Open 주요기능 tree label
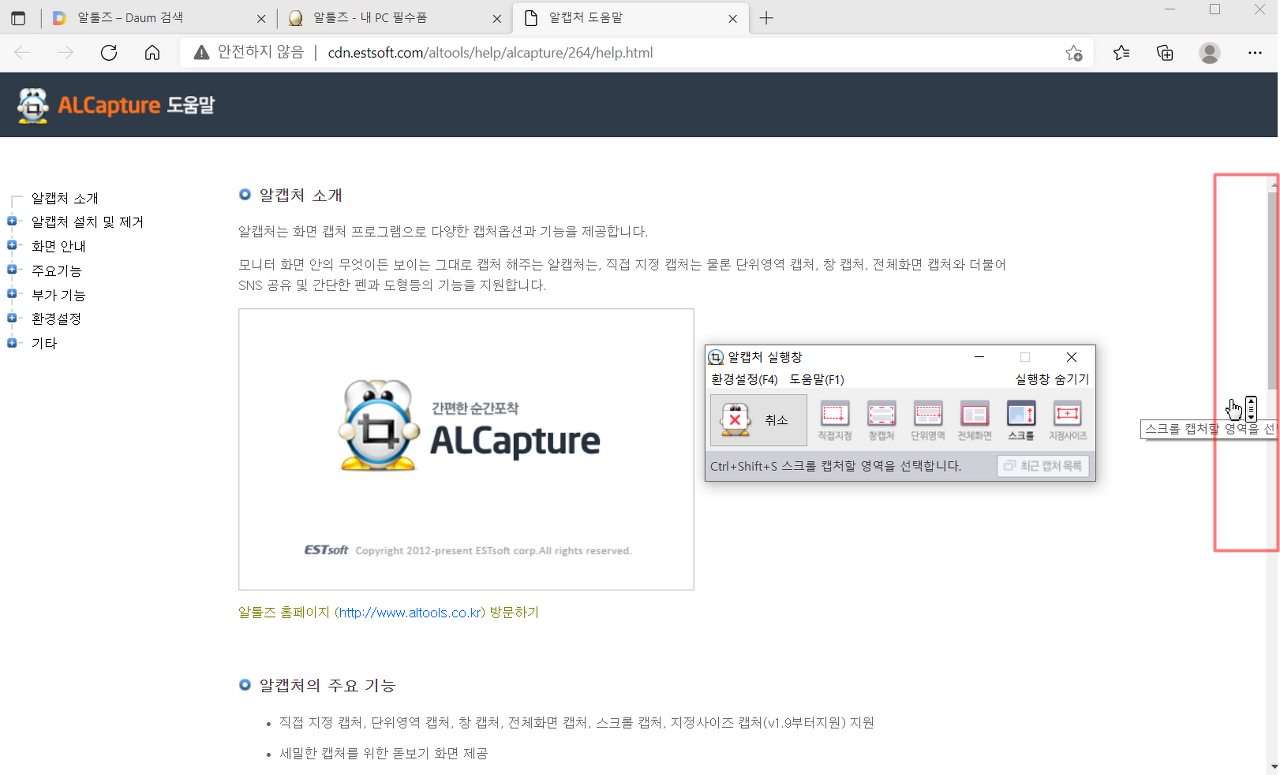 56,270
